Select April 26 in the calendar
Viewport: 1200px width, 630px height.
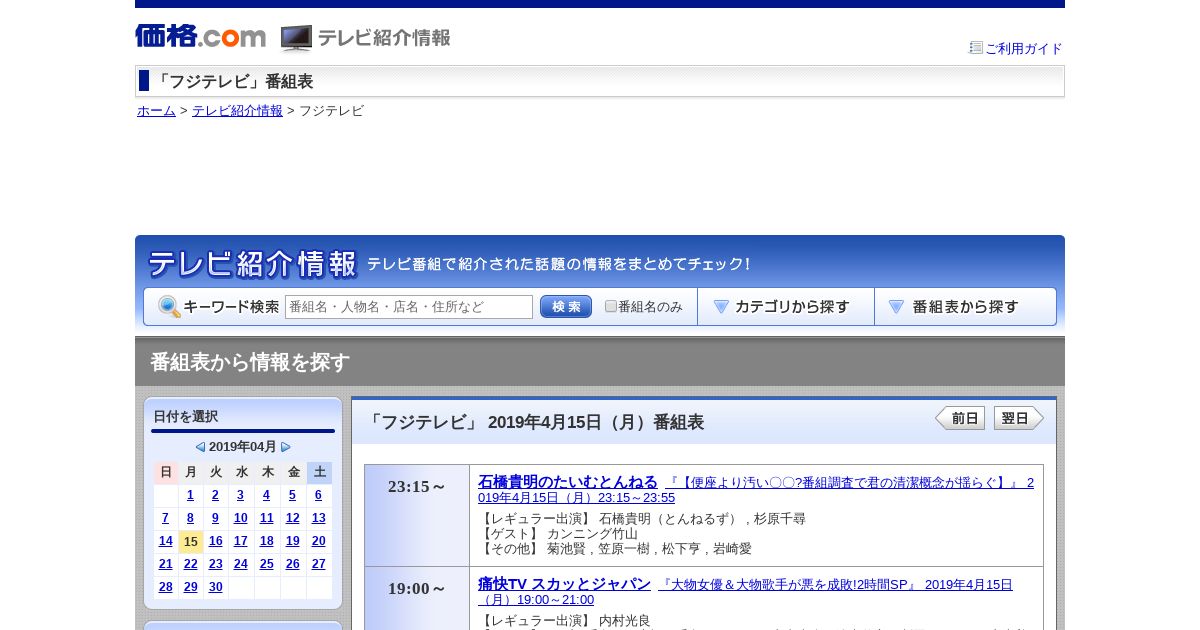click(x=292, y=564)
